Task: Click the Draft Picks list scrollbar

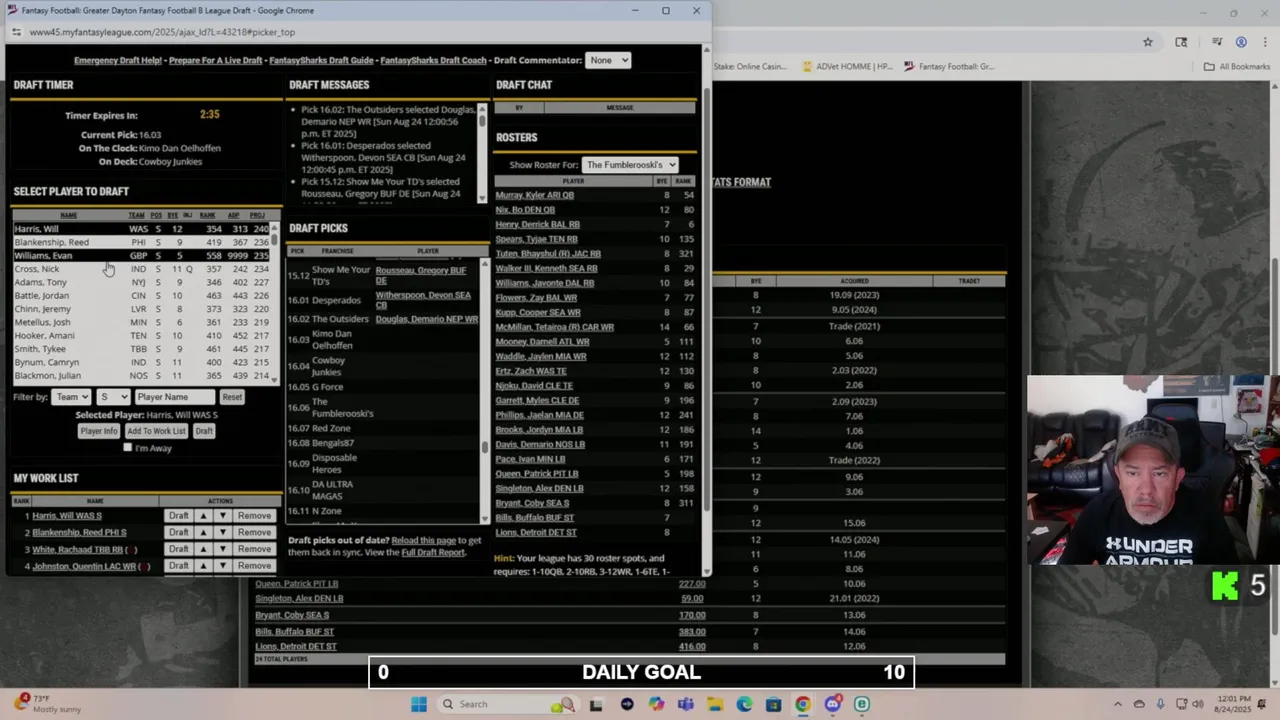Action: (x=485, y=390)
